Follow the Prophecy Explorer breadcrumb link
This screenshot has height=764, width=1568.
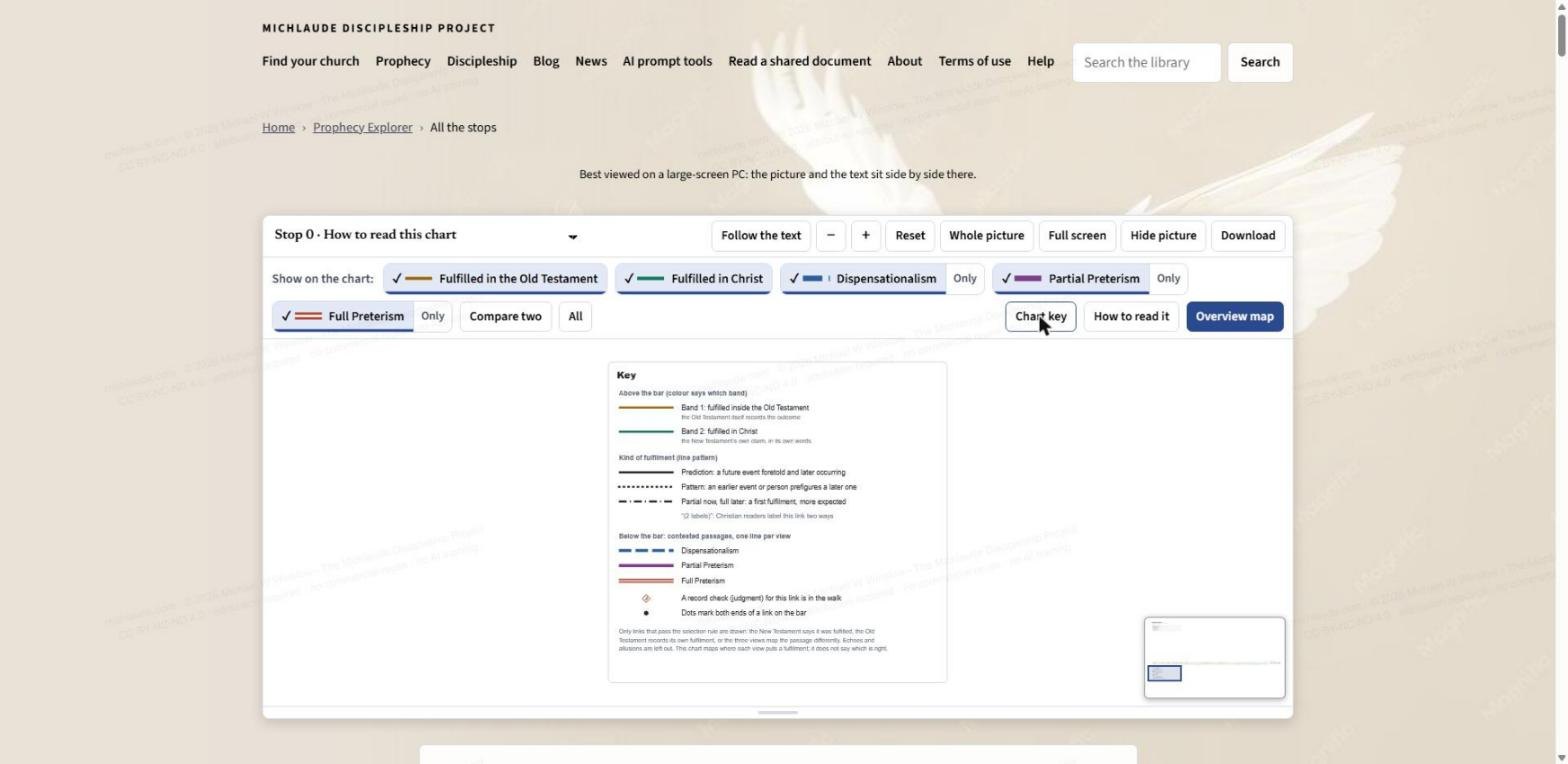pyautogui.click(x=362, y=127)
